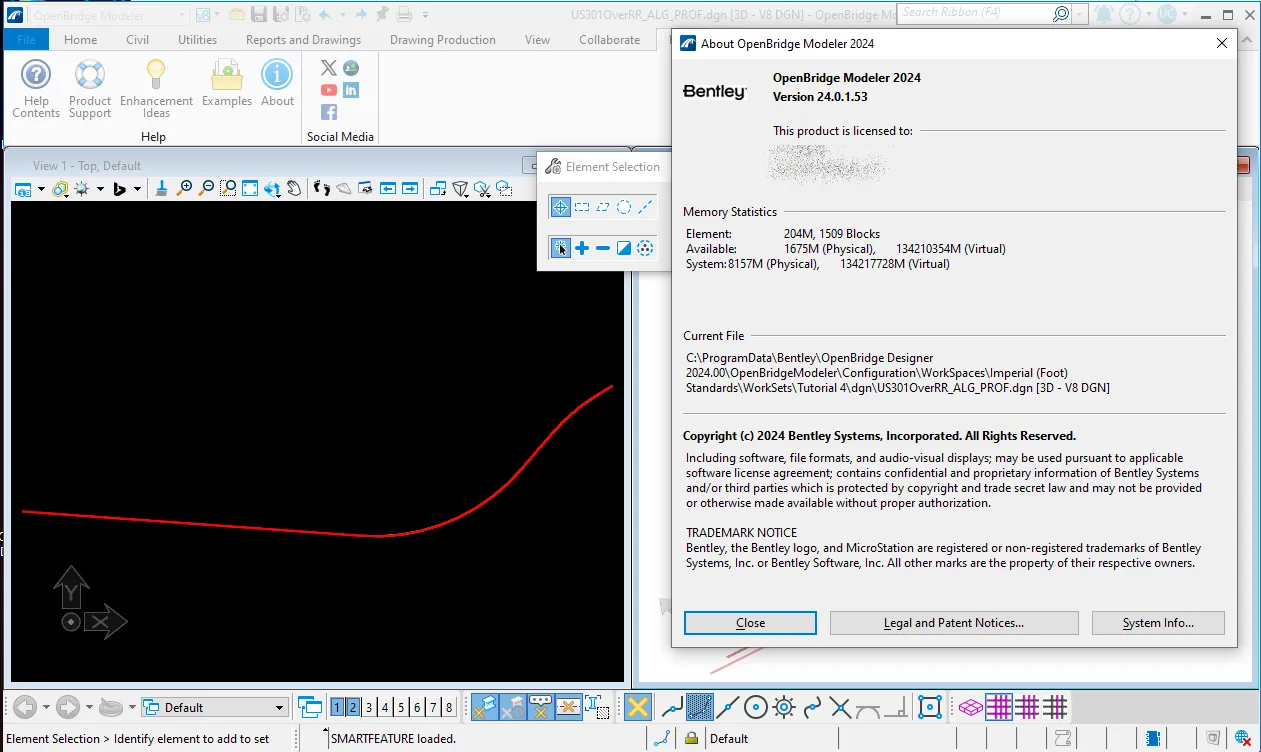Toggle view 2 button in view toggles
1261x752 pixels.
(x=353, y=707)
